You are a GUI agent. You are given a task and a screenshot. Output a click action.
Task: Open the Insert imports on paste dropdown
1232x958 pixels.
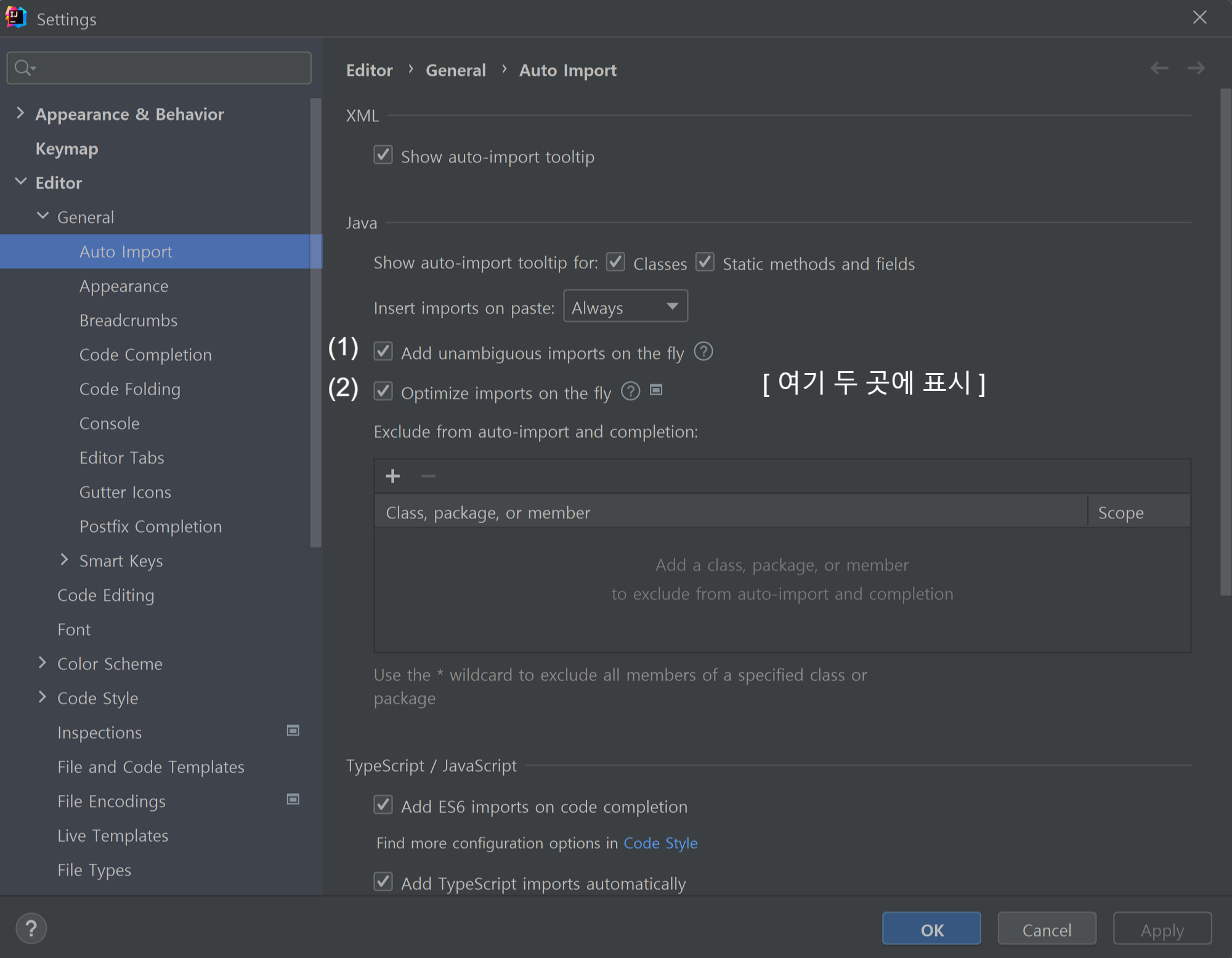pyautogui.click(x=625, y=306)
